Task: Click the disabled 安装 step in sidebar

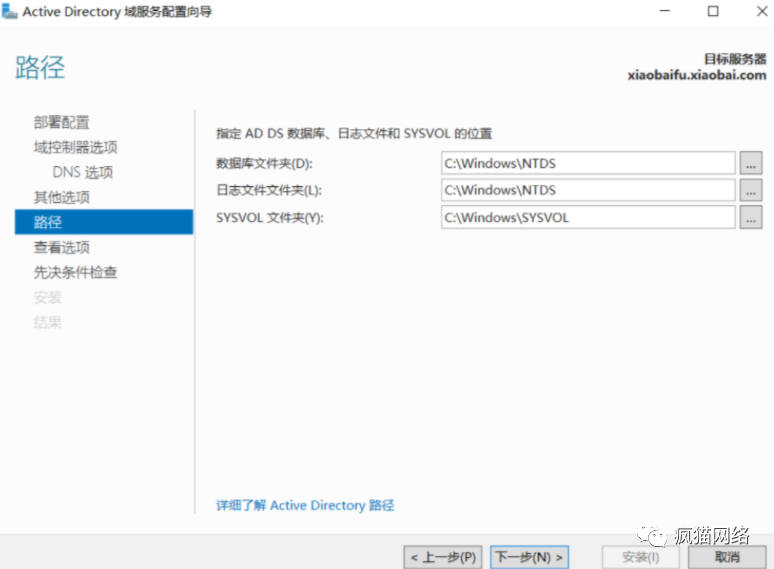Action: pos(47,297)
